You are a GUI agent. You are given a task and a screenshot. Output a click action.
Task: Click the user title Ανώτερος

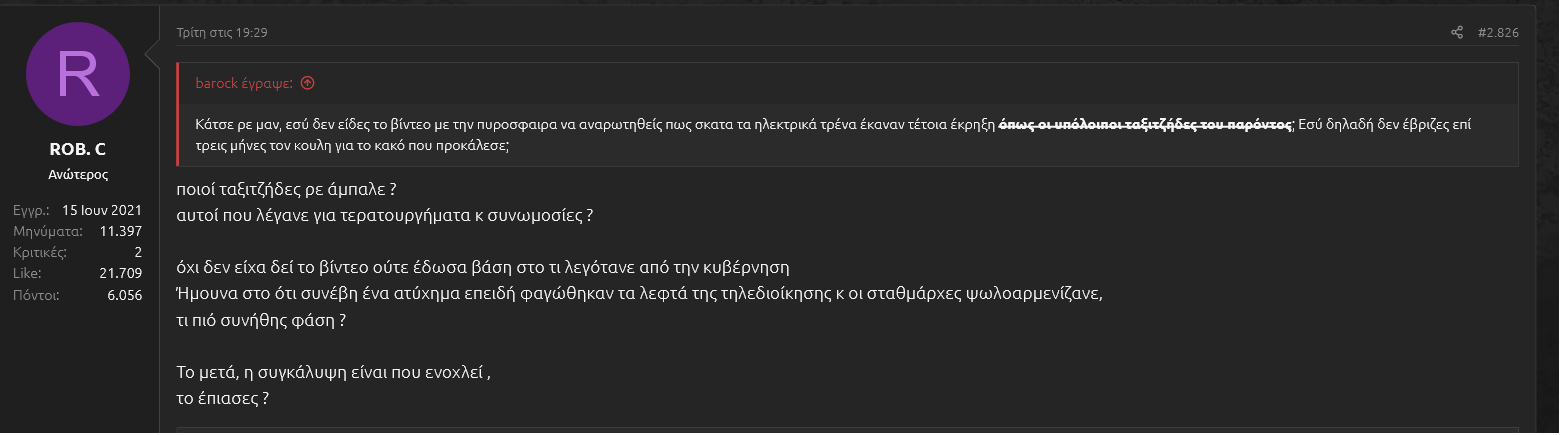pos(77,174)
